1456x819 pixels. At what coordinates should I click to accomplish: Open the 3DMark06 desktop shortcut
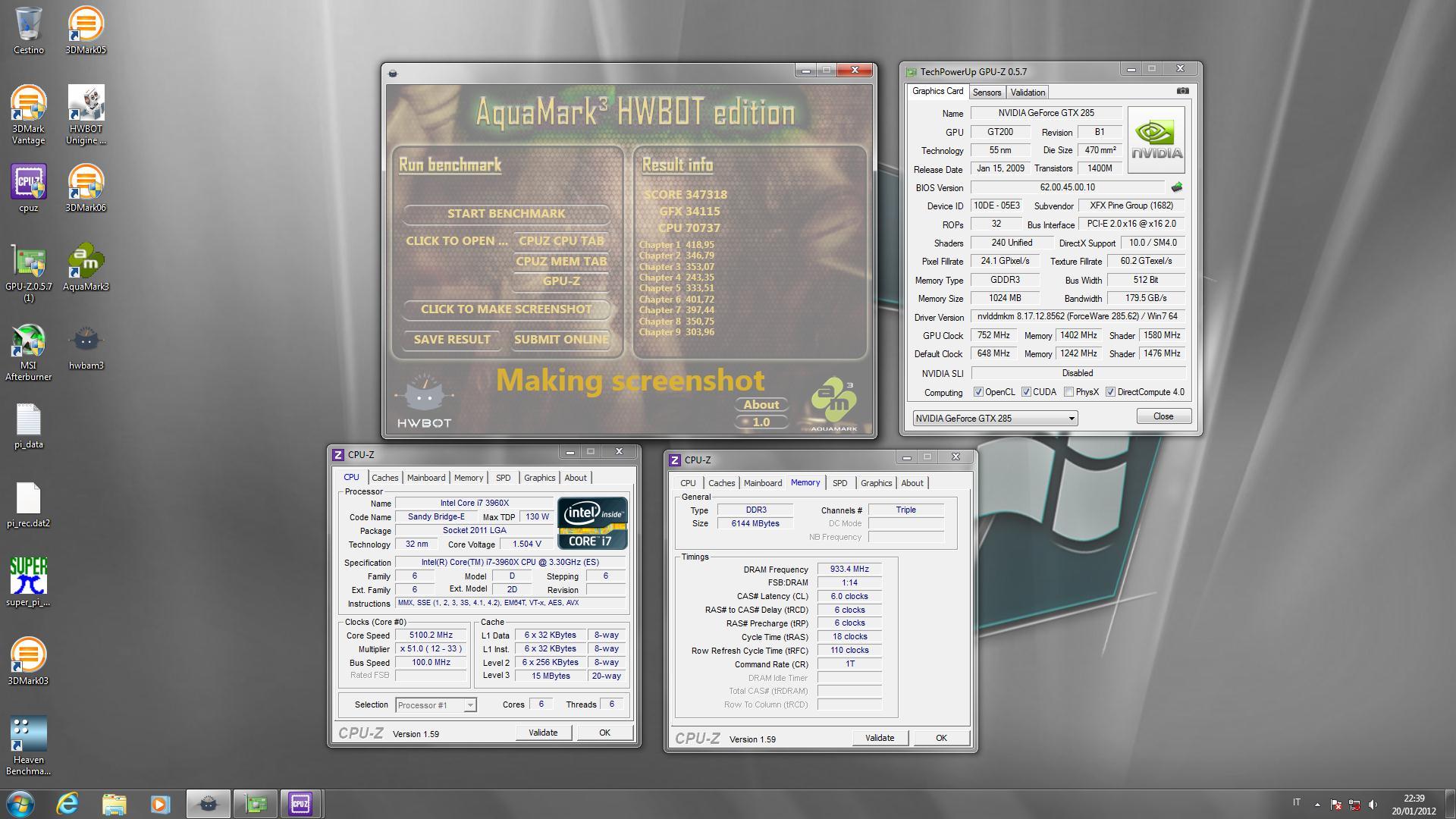pos(86,188)
